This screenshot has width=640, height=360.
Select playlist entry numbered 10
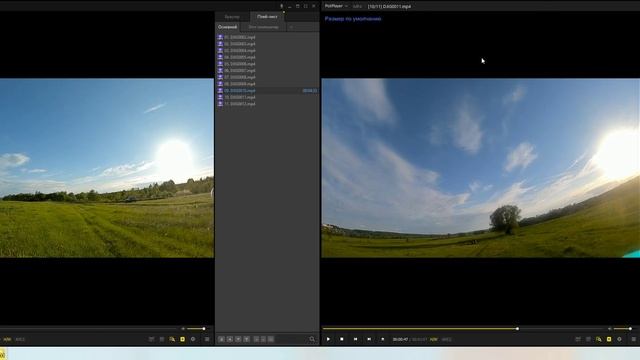(267, 97)
